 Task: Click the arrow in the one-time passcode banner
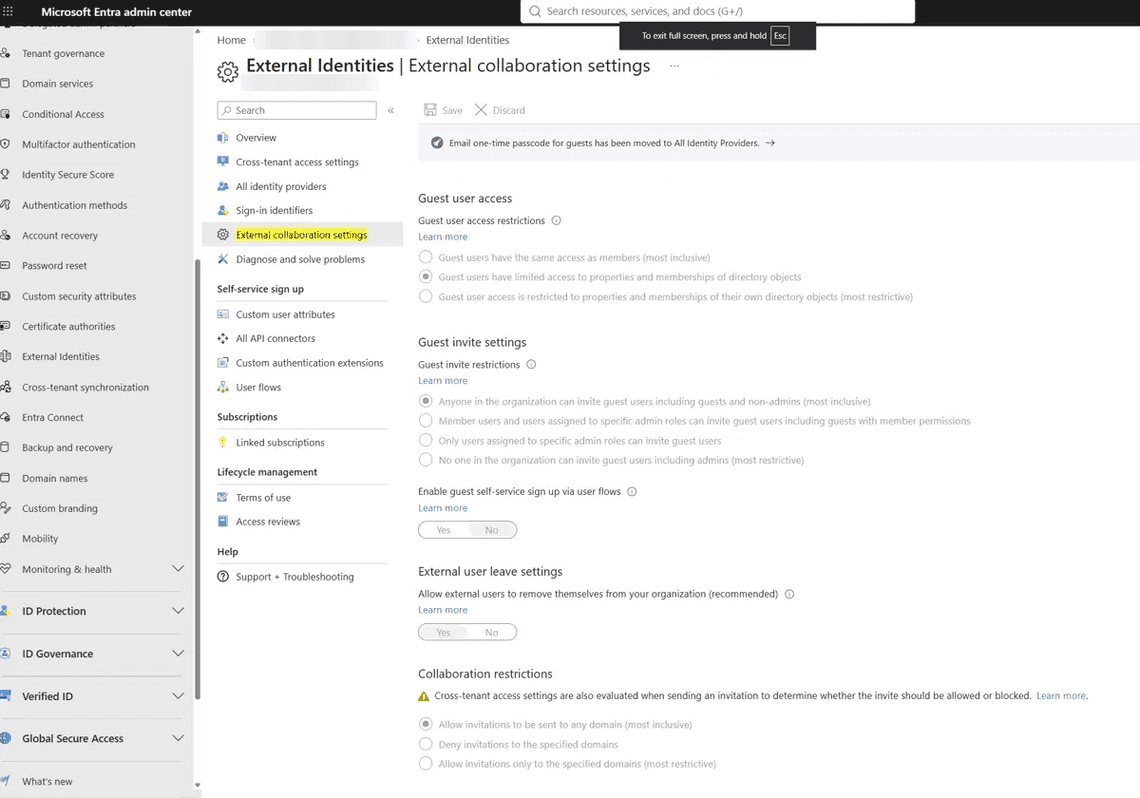(x=770, y=143)
